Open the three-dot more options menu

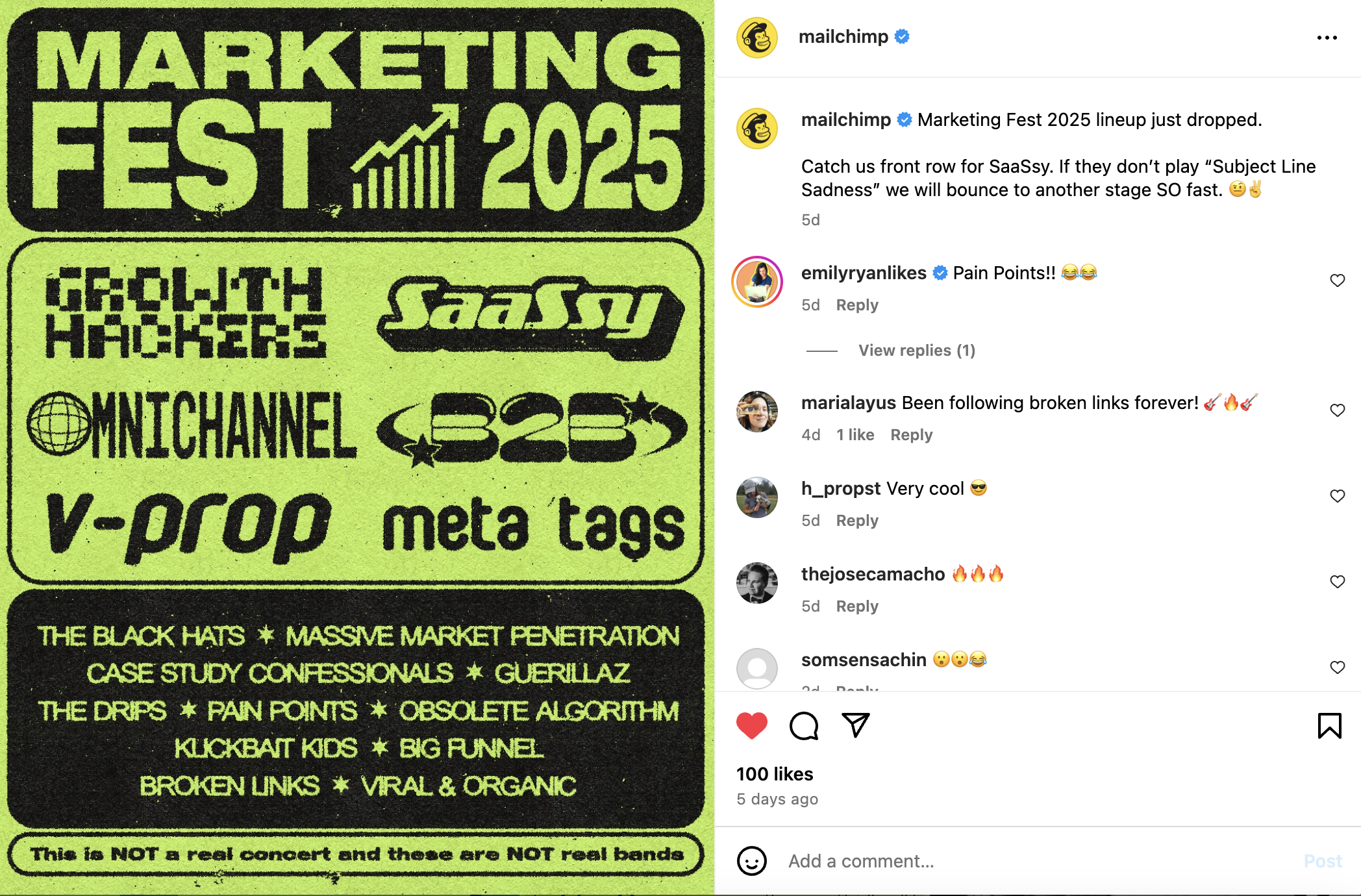tap(1327, 38)
